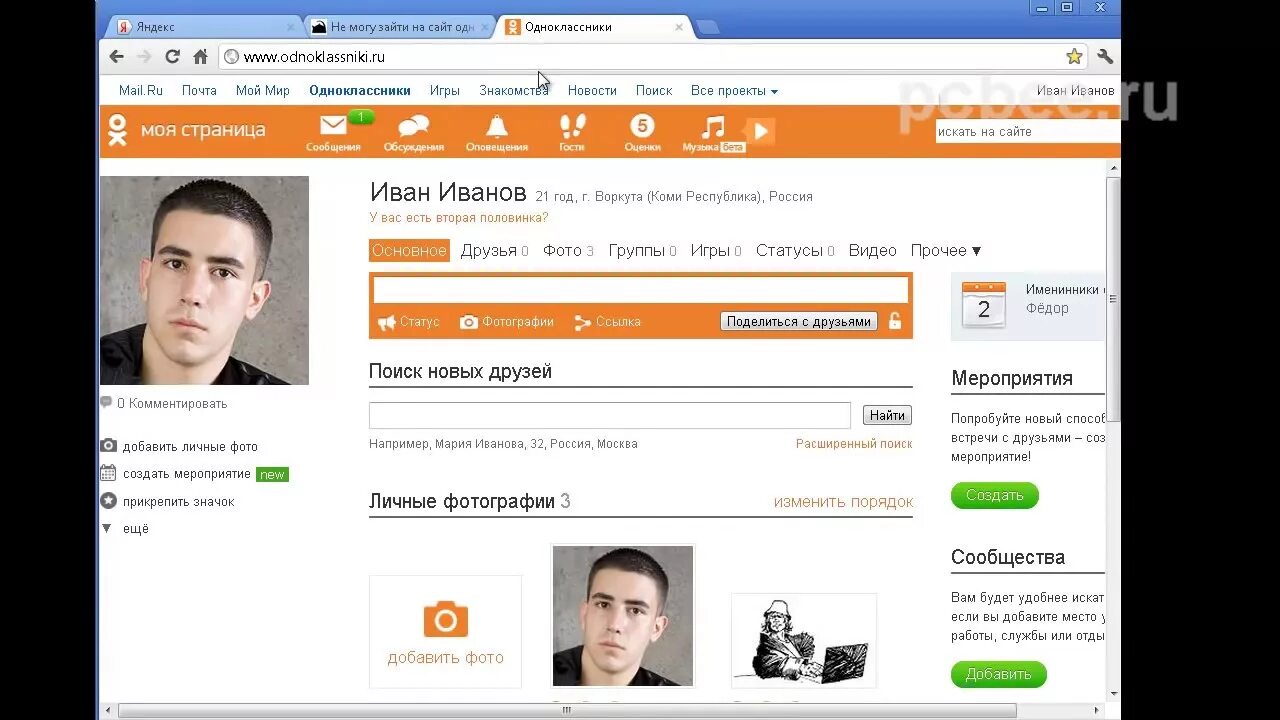Viewport: 1280px width, 720px height.
Task: Click the horizontal page scrollbar
Action: pyautogui.click(x=567, y=711)
